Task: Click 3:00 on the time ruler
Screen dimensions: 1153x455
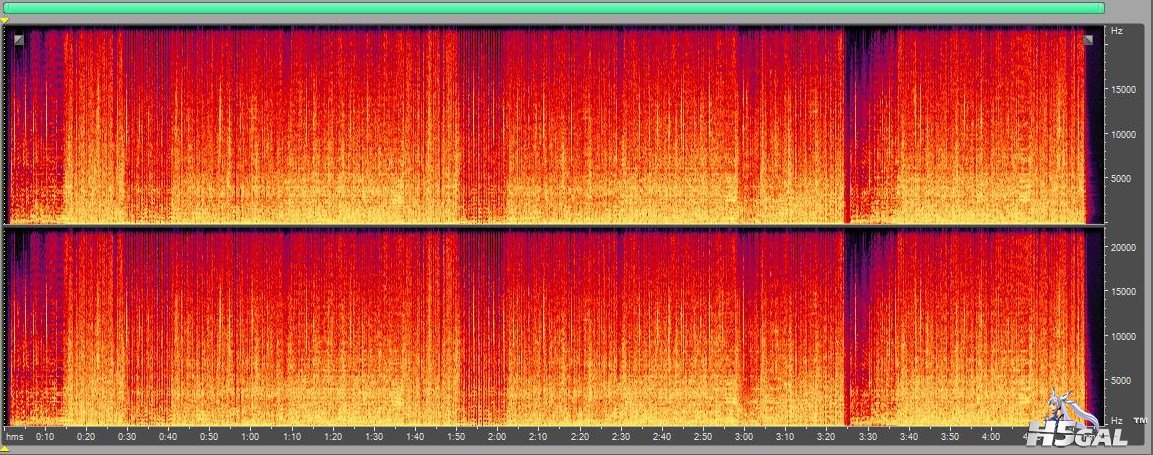Action: 743,436
